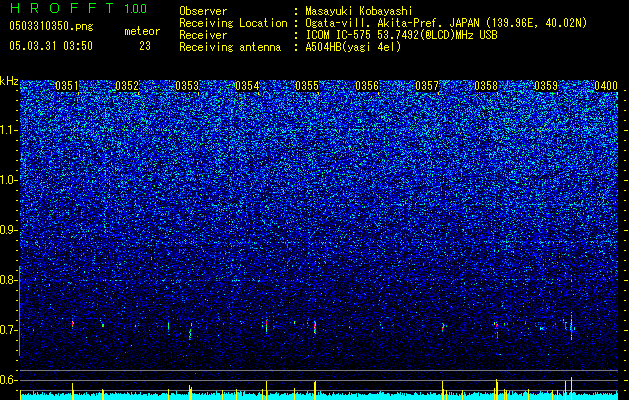This screenshot has width=629, height=400.
Task: Click the 0400 time marker
Action: click(606, 86)
